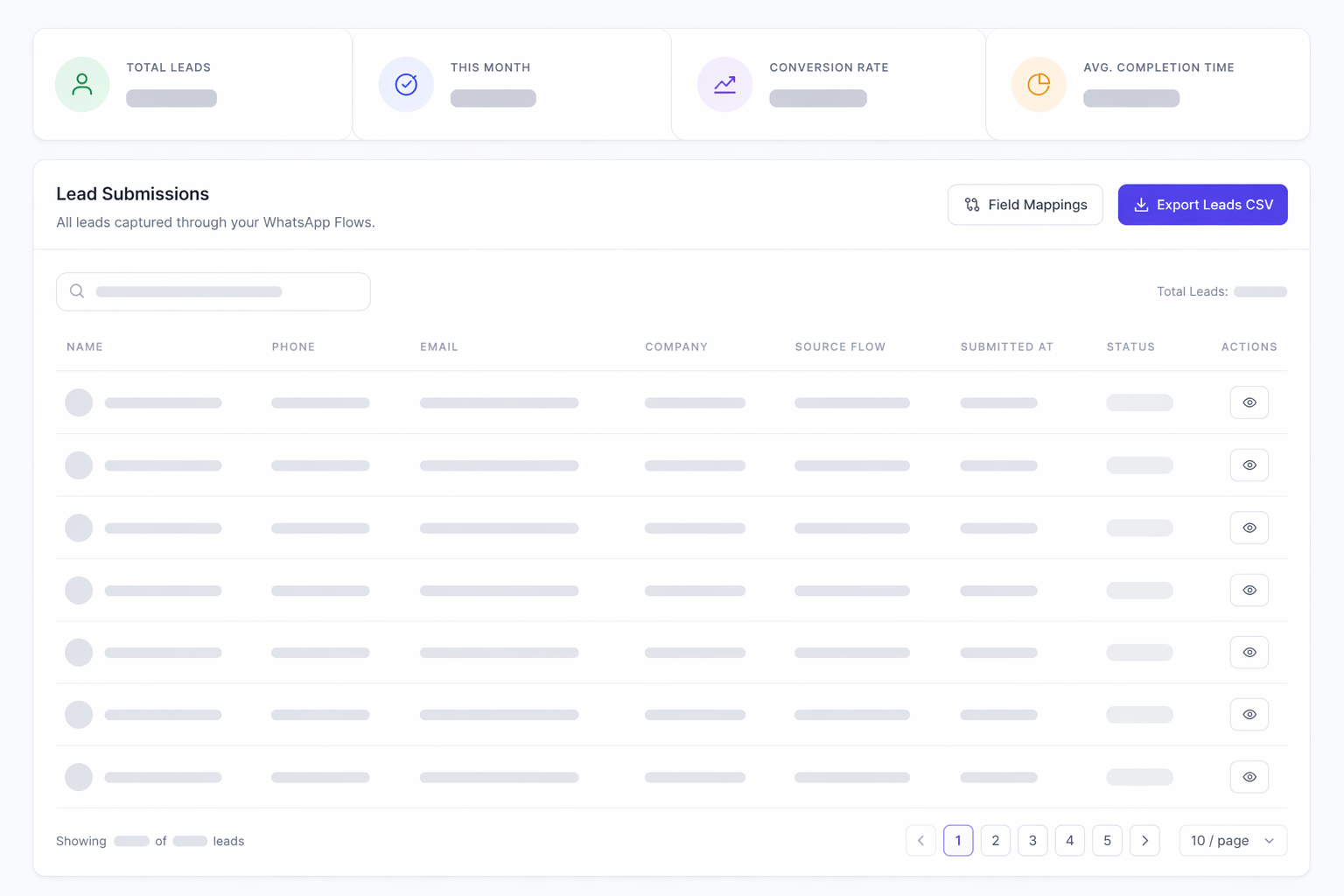The width and height of the screenshot is (1344, 896).
Task: Click the Lead Submissions heading
Action: click(x=133, y=194)
